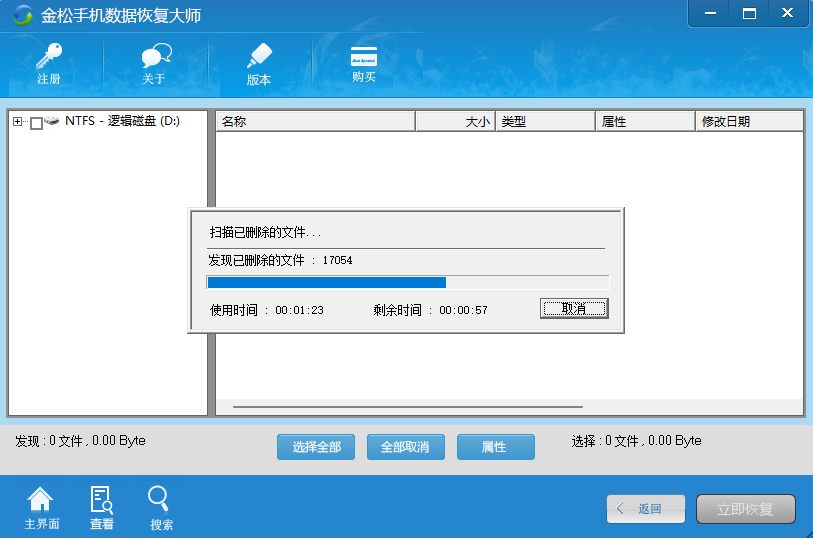The width and height of the screenshot is (813, 538).
Task: Maximize the application window
Action: coord(749,13)
